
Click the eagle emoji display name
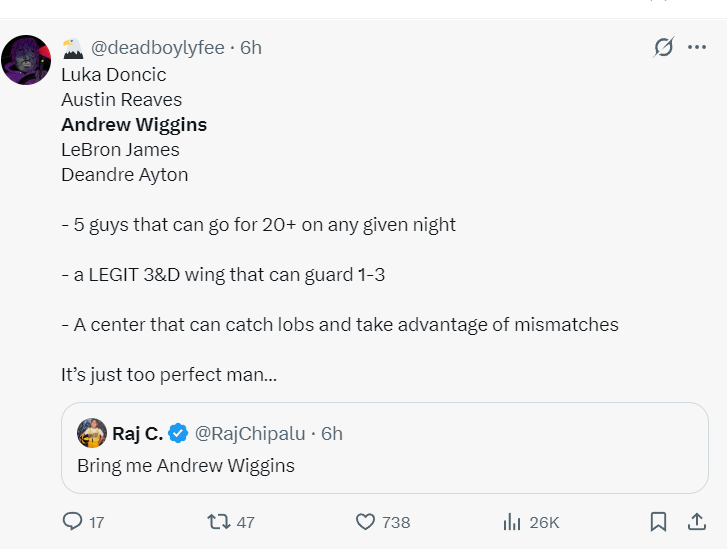point(72,47)
